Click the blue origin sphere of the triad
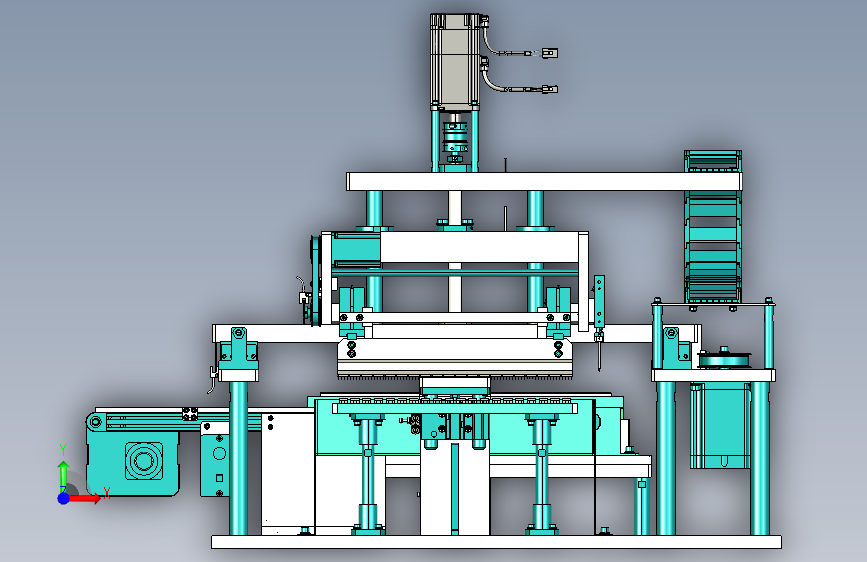The height and width of the screenshot is (562, 867). (x=63, y=498)
